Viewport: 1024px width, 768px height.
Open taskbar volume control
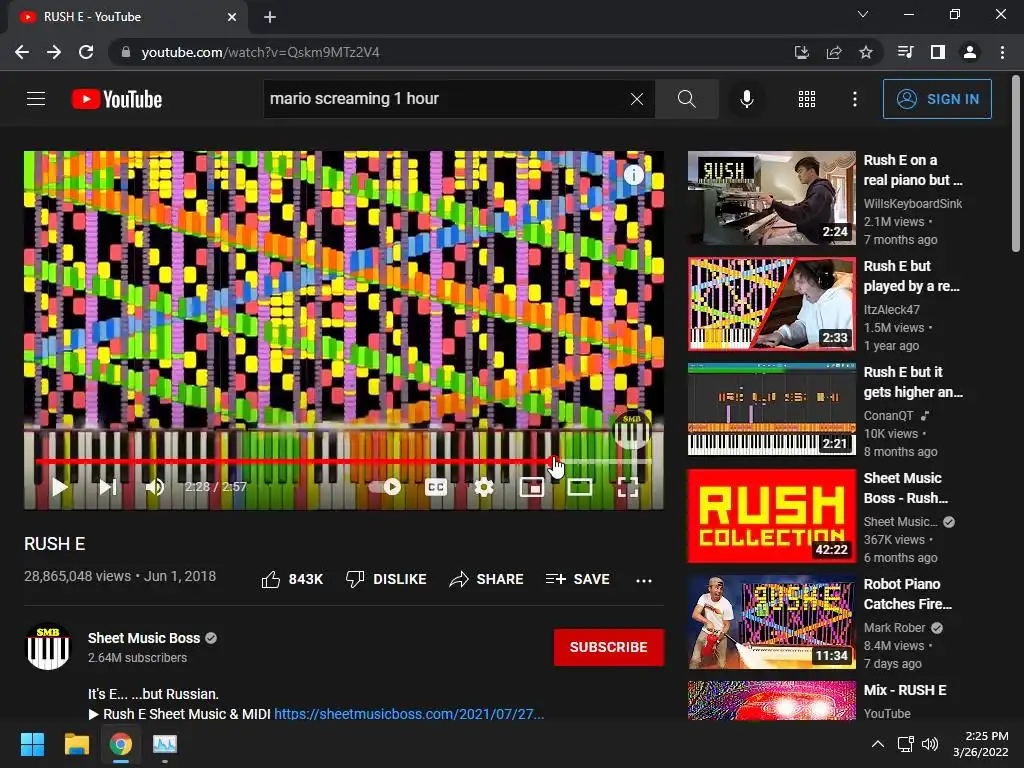(x=930, y=744)
